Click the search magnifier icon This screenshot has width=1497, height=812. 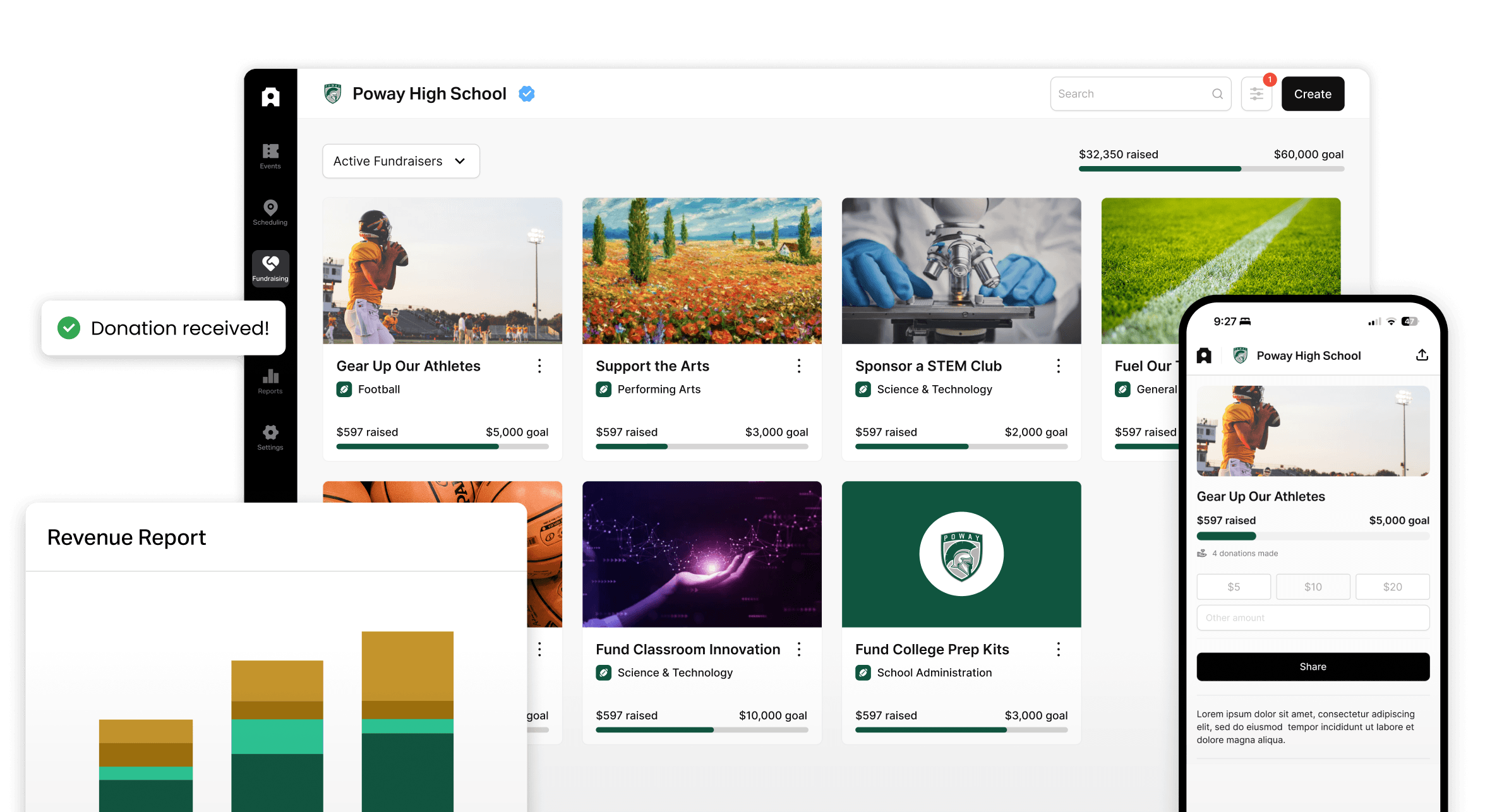click(x=1217, y=94)
